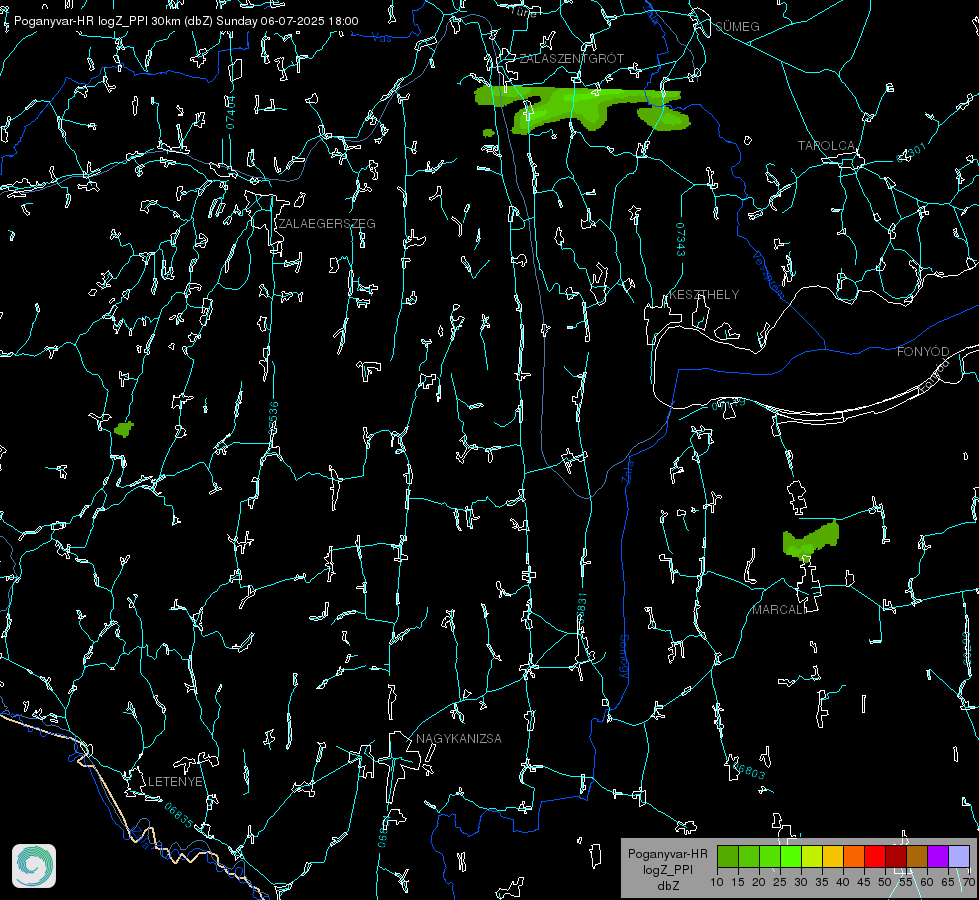Screen dimensions: 979x900
Task: Pick the 35-40 dBZ yellow swatch
Action: (833, 857)
